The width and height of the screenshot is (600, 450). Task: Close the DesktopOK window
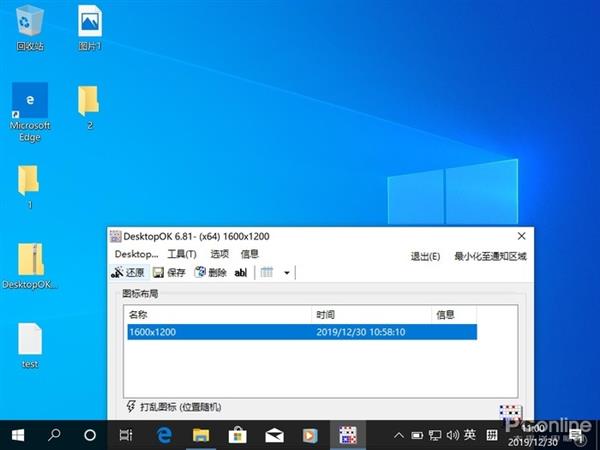[x=521, y=236]
